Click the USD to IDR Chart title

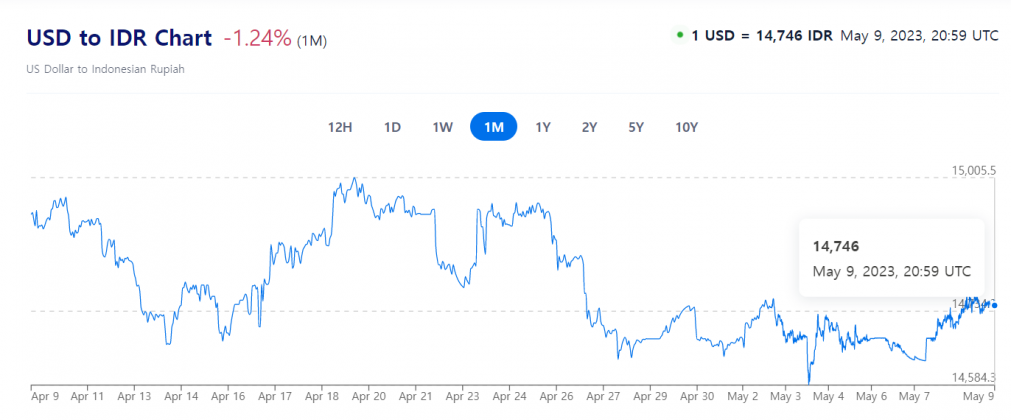pyautogui.click(x=119, y=38)
